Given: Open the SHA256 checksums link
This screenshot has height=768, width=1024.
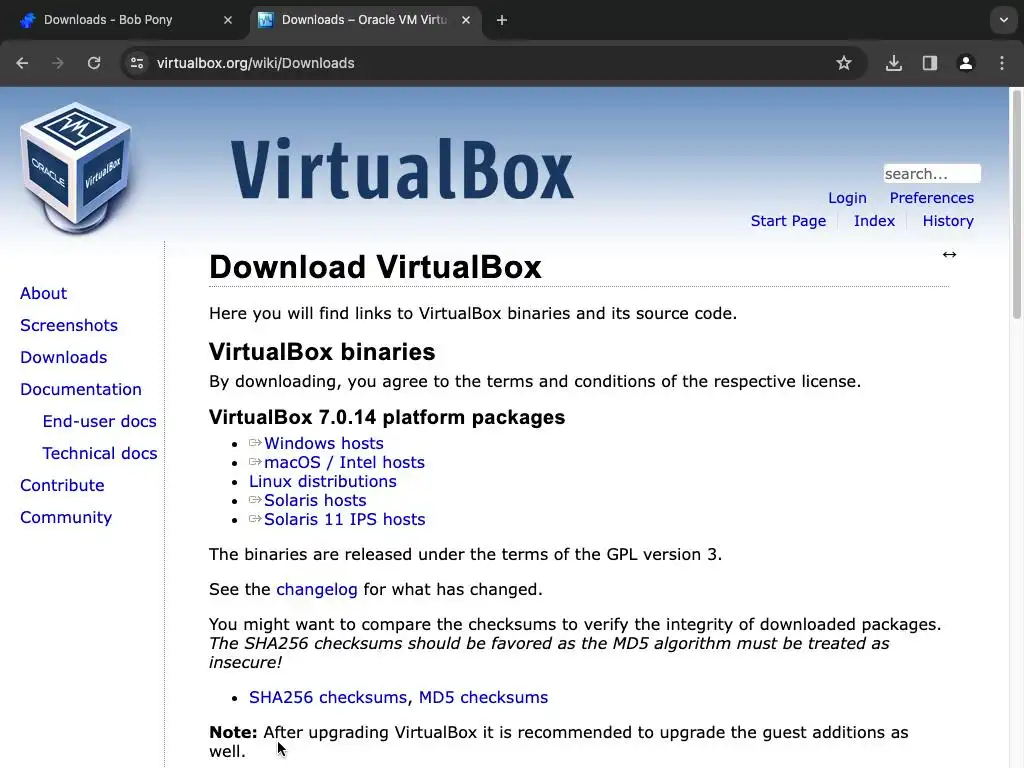Looking at the screenshot, I should pos(328,697).
